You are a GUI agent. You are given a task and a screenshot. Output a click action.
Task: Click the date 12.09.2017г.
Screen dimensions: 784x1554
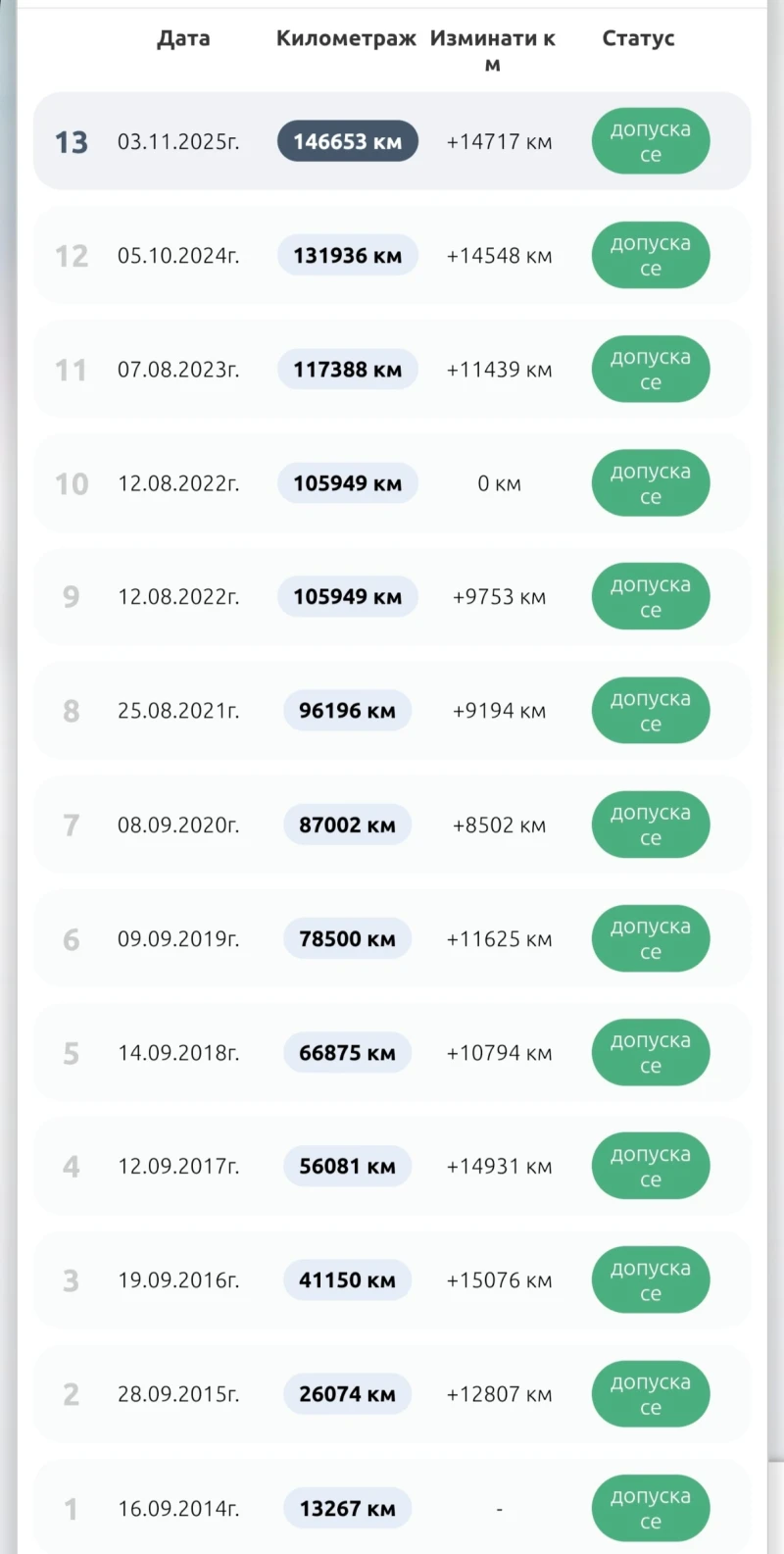pos(178,1167)
